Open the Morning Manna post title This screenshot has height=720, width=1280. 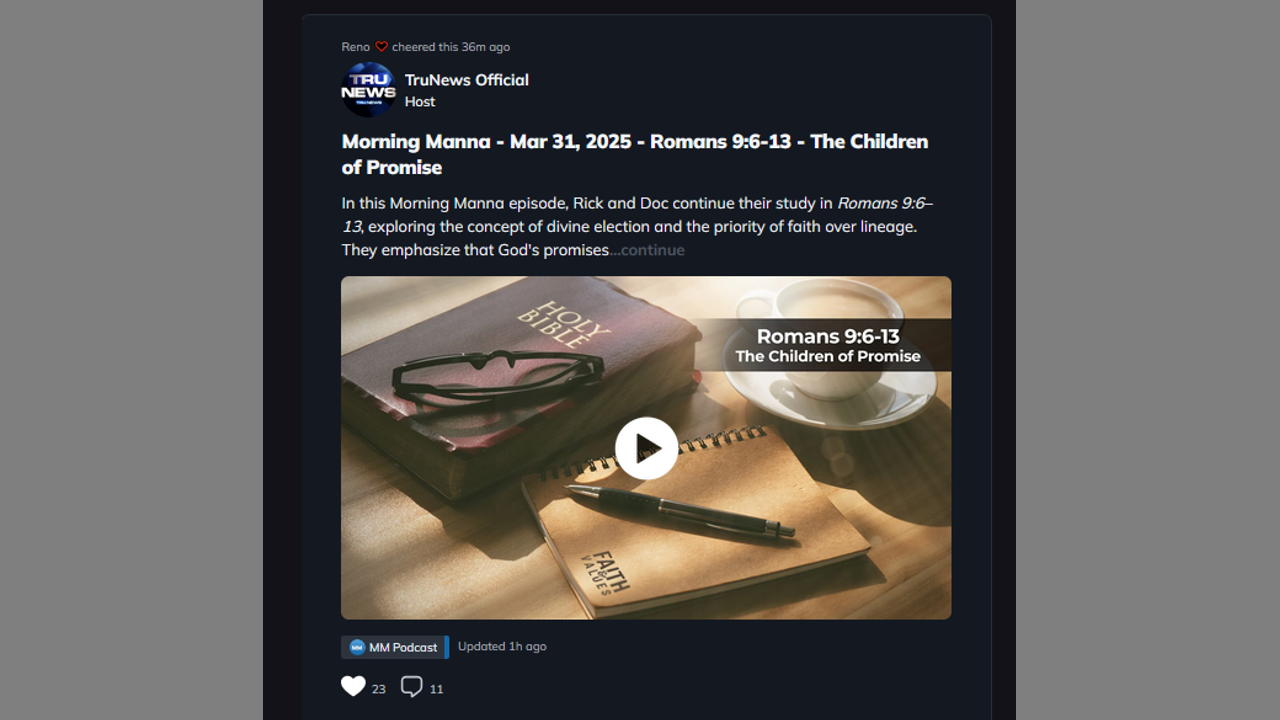pyautogui.click(x=635, y=154)
